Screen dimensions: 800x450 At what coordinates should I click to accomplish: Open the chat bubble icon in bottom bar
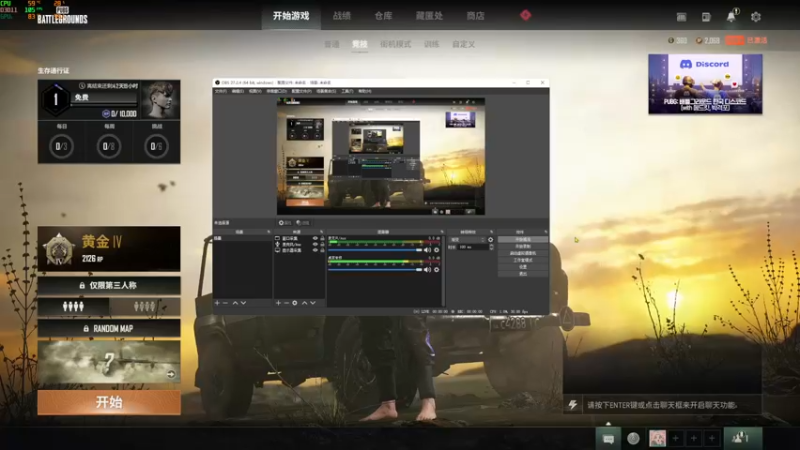608,438
